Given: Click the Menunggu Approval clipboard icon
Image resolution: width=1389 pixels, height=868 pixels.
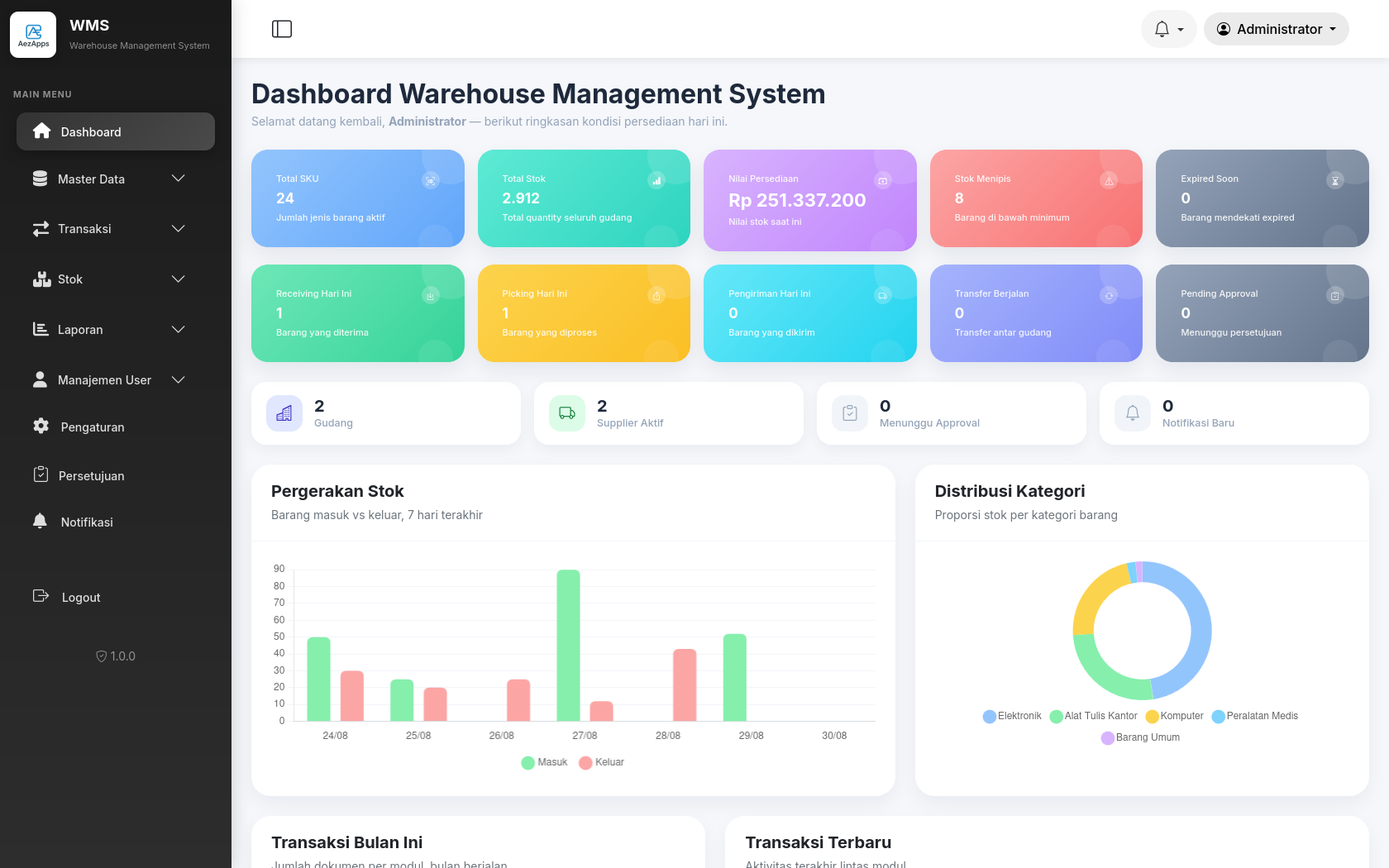Looking at the screenshot, I should [850, 413].
